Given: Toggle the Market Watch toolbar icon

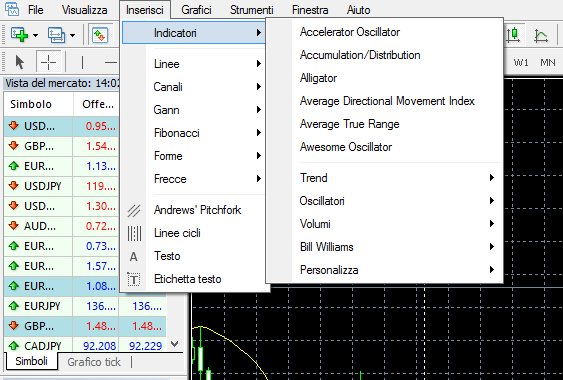Looking at the screenshot, I should click(x=100, y=35).
